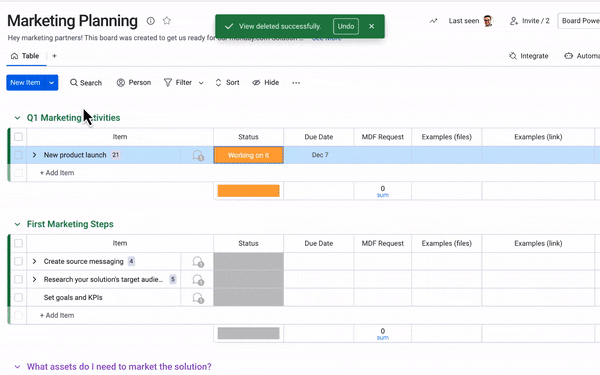
Task: Open New Item dropdown arrow
Action: [52, 83]
